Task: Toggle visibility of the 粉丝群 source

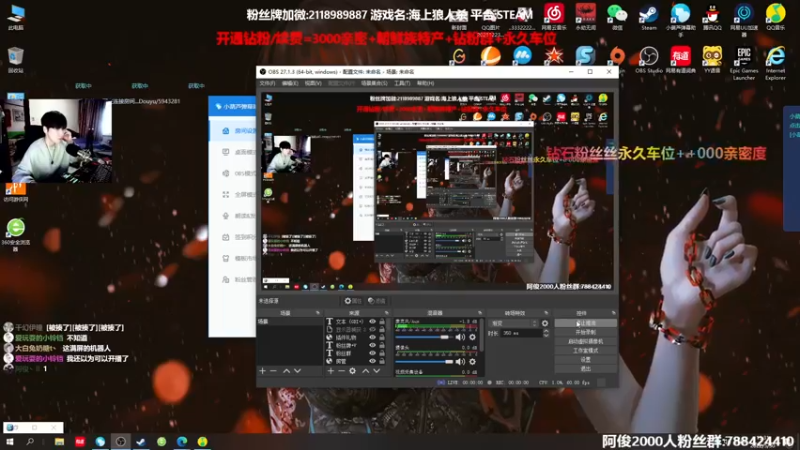Action: pyautogui.click(x=372, y=353)
